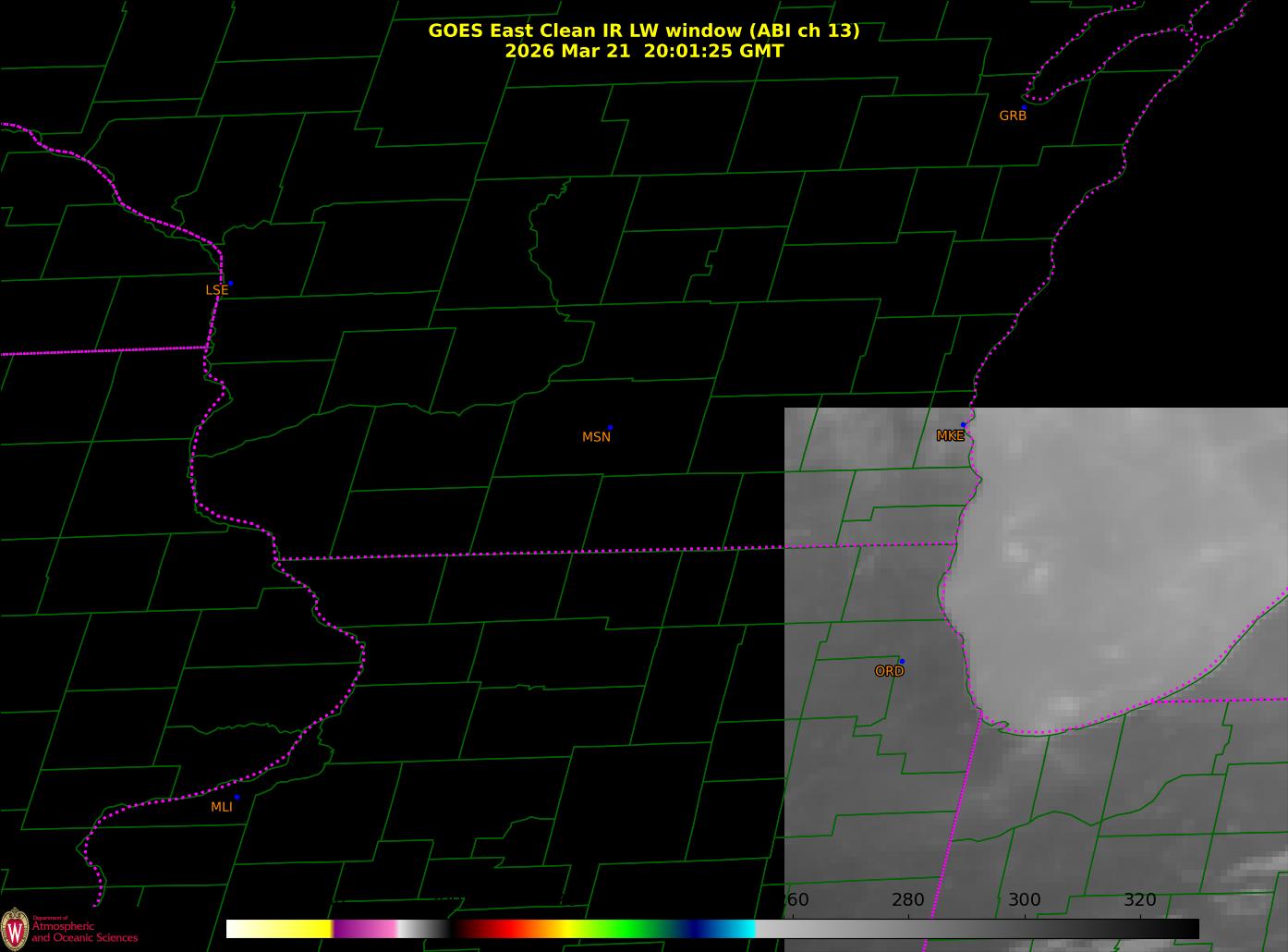The height and width of the screenshot is (952, 1288).
Task: Click the 280 colorbar tick label
Action: [908, 900]
